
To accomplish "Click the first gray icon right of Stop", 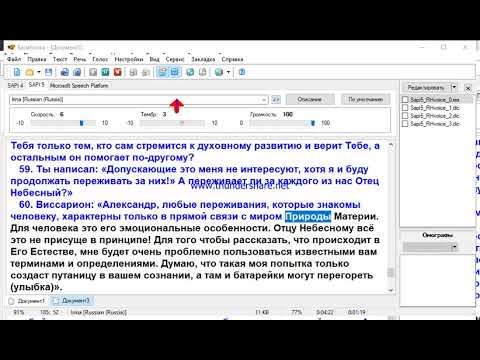I will tap(133, 72).
